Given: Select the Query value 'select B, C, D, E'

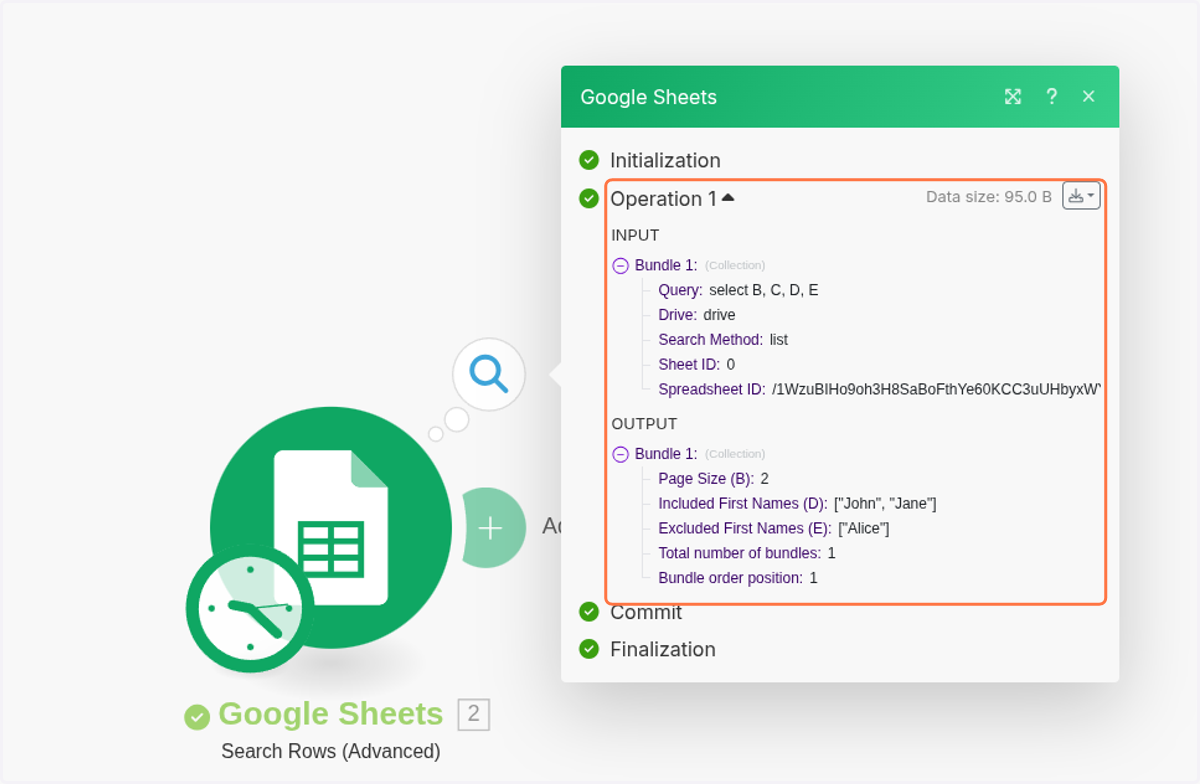Looking at the screenshot, I should pos(764,290).
